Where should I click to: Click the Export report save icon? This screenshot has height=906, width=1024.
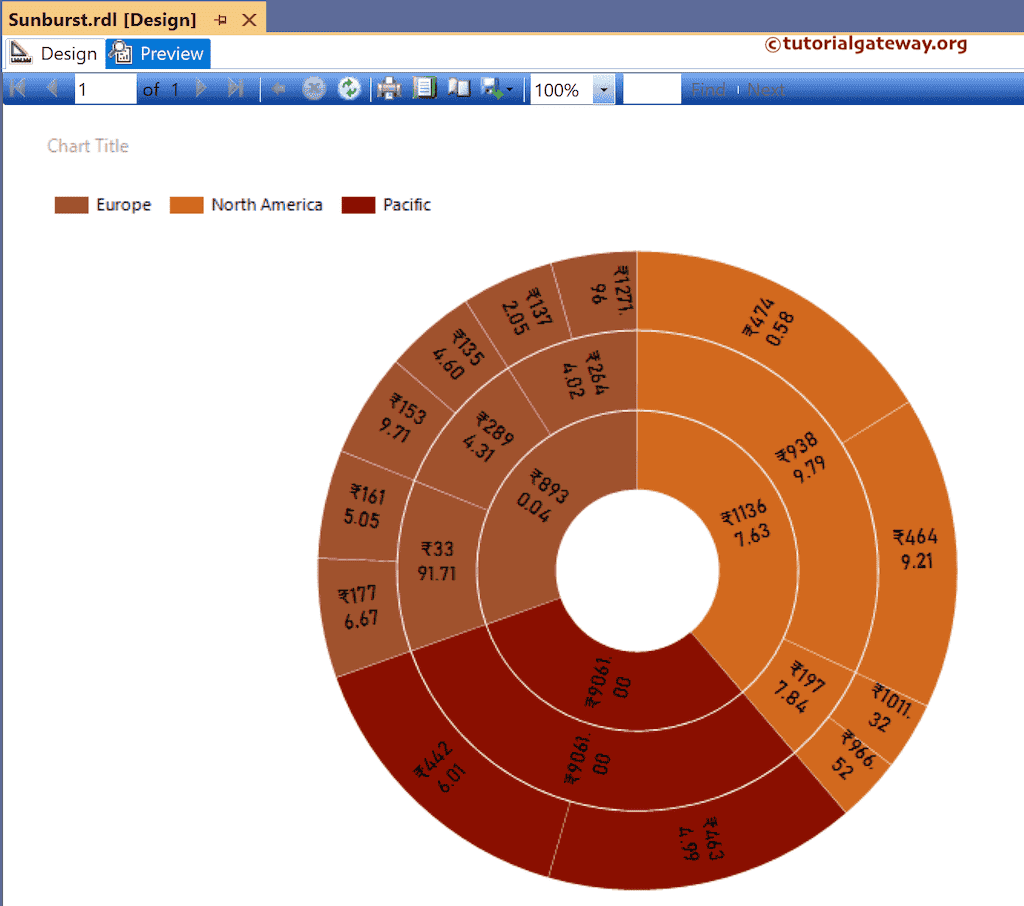click(x=492, y=88)
